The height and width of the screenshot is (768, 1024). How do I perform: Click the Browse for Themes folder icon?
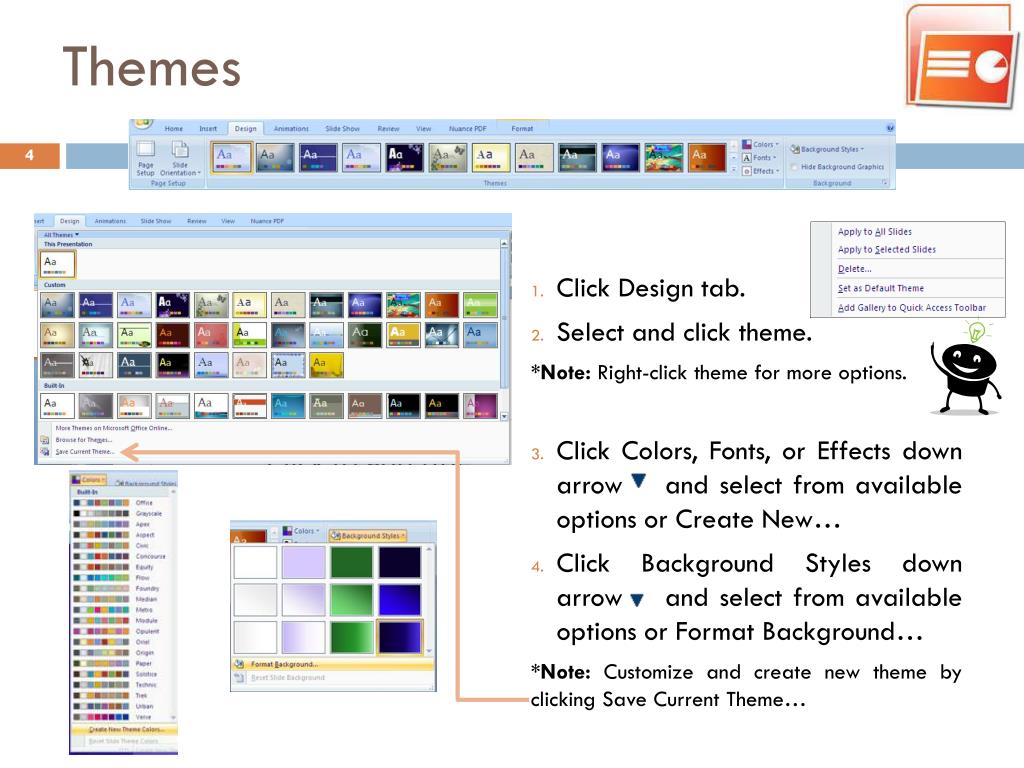tap(45, 440)
